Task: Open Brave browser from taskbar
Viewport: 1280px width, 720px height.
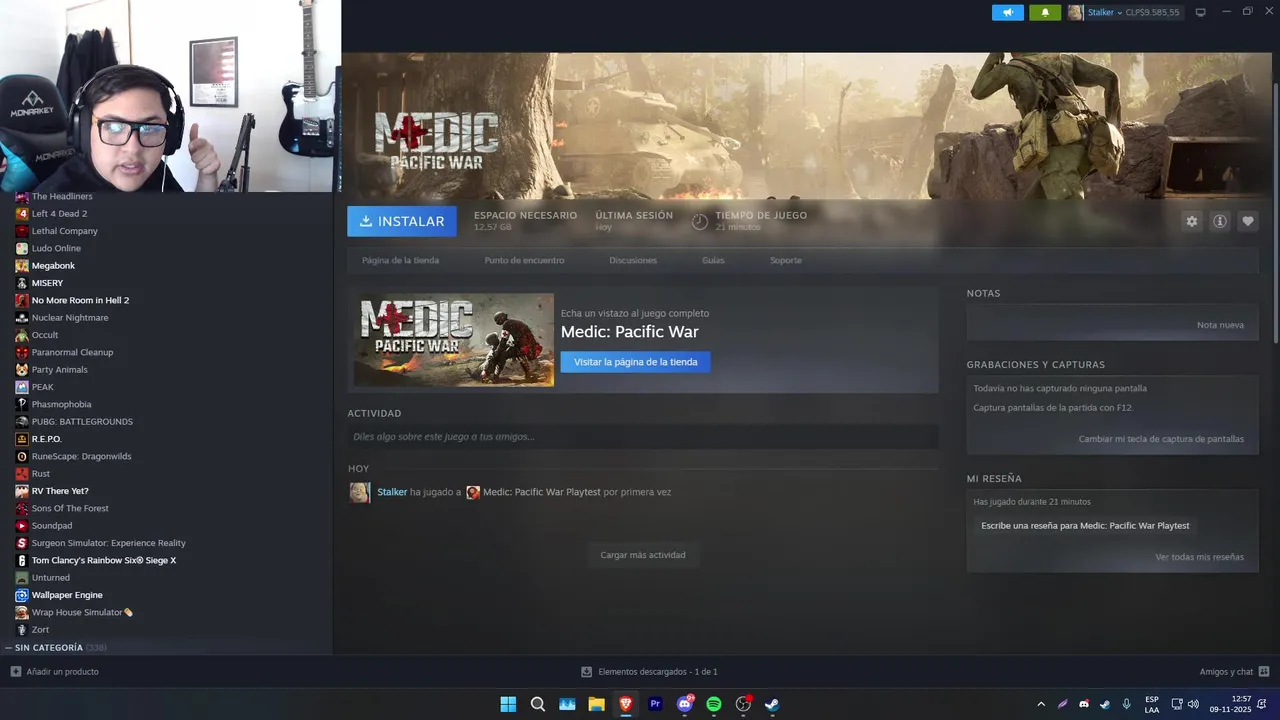Action: coord(626,704)
